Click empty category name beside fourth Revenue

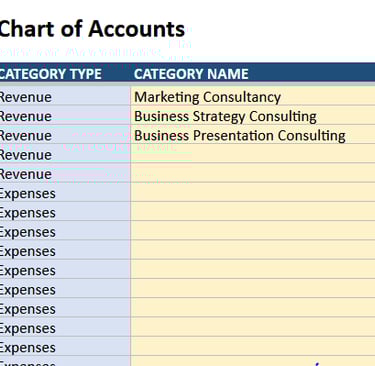tap(253, 155)
